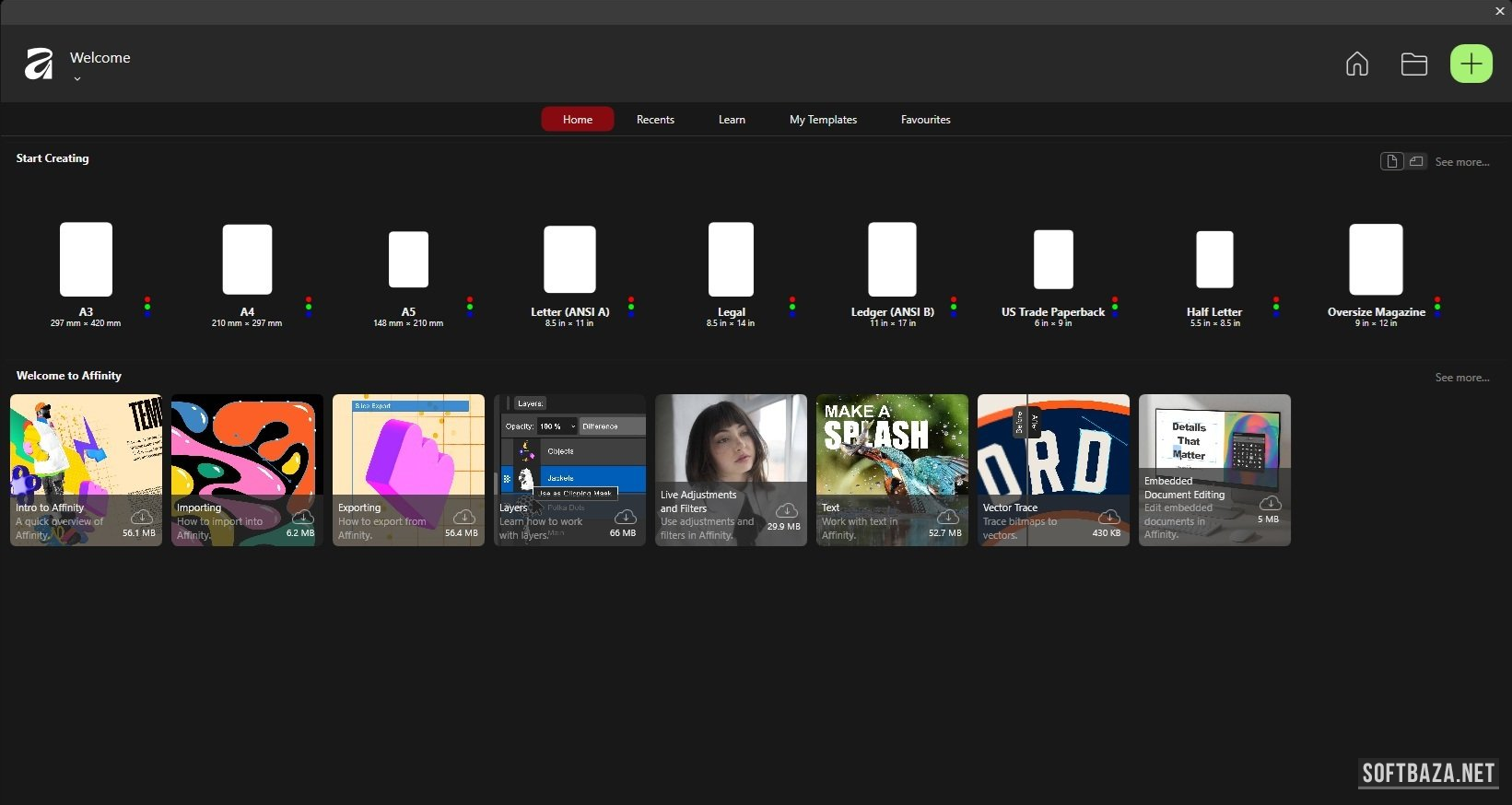
Task: Click the Affinity logo icon
Action: (x=39, y=64)
